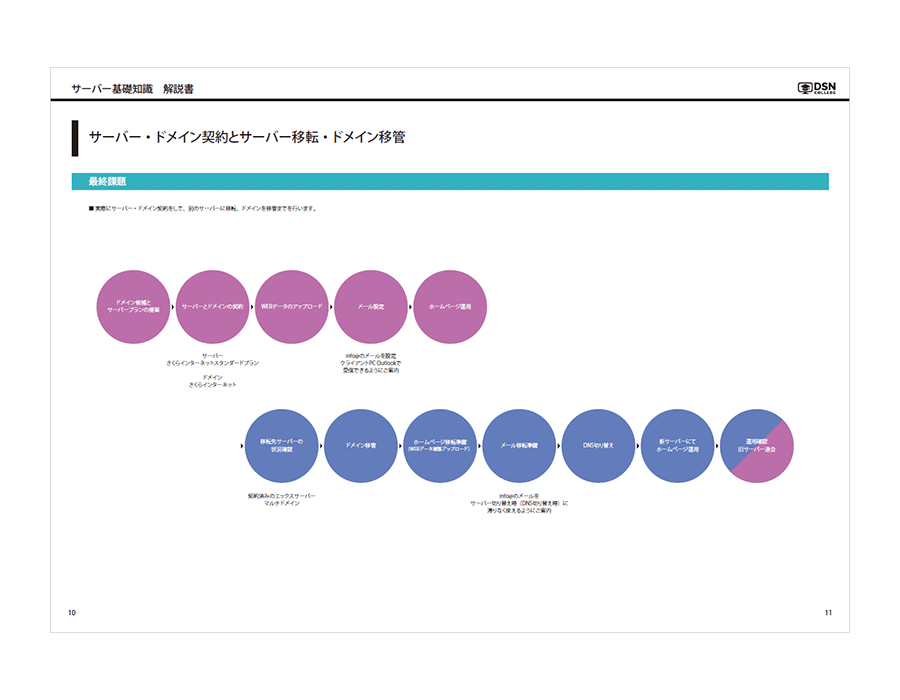The image size is (900, 700).
Task: Click page number 10 at bottom left
Action: [72, 612]
